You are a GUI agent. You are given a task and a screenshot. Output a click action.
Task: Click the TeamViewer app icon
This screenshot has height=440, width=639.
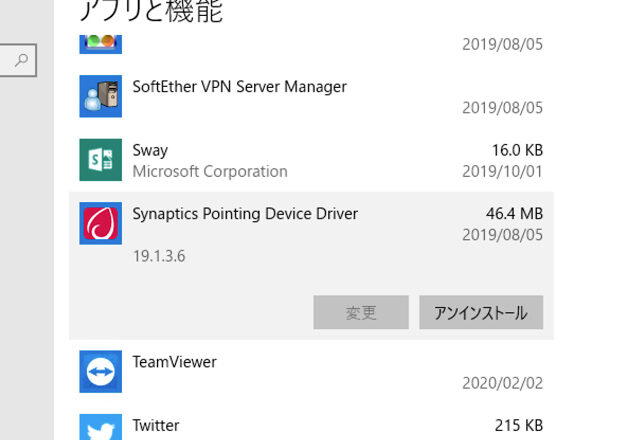(x=100, y=372)
